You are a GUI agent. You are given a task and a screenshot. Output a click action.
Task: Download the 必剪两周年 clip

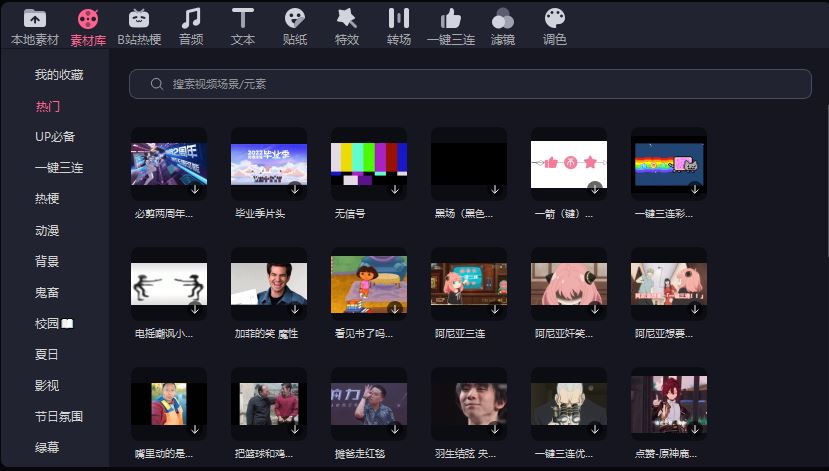pos(195,189)
